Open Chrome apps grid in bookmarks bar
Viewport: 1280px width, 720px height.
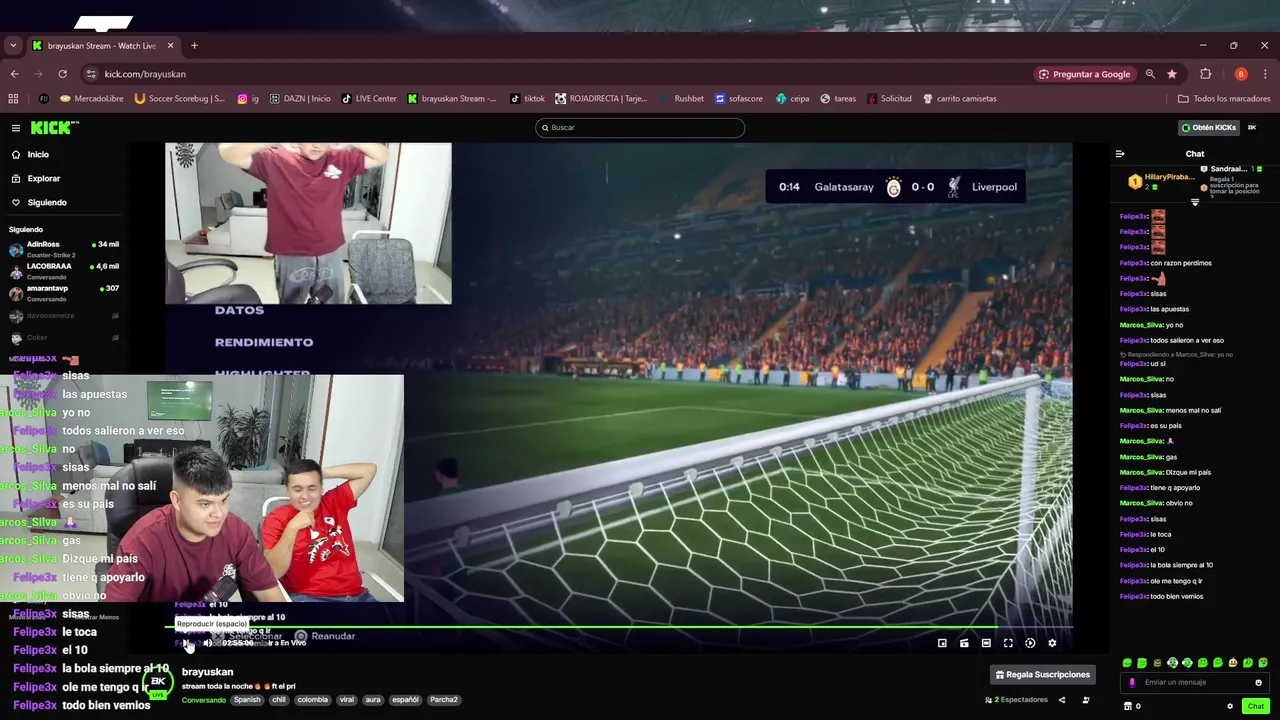click(x=13, y=98)
